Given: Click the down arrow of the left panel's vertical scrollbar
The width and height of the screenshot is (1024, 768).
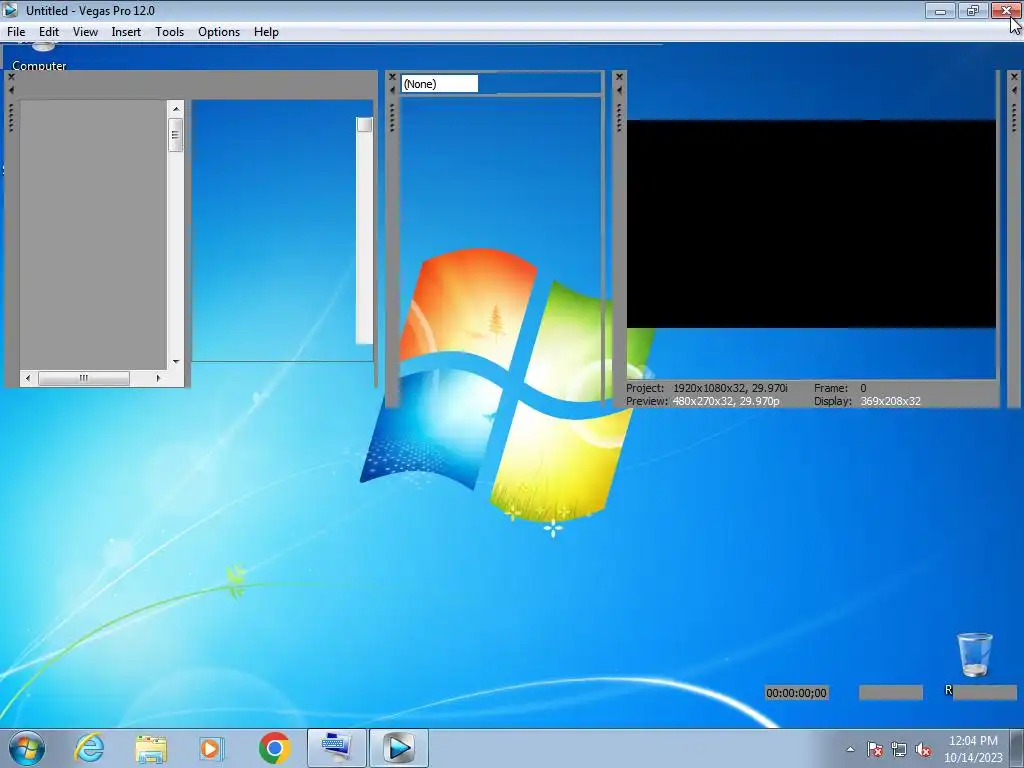Looking at the screenshot, I should click(x=176, y=362).
